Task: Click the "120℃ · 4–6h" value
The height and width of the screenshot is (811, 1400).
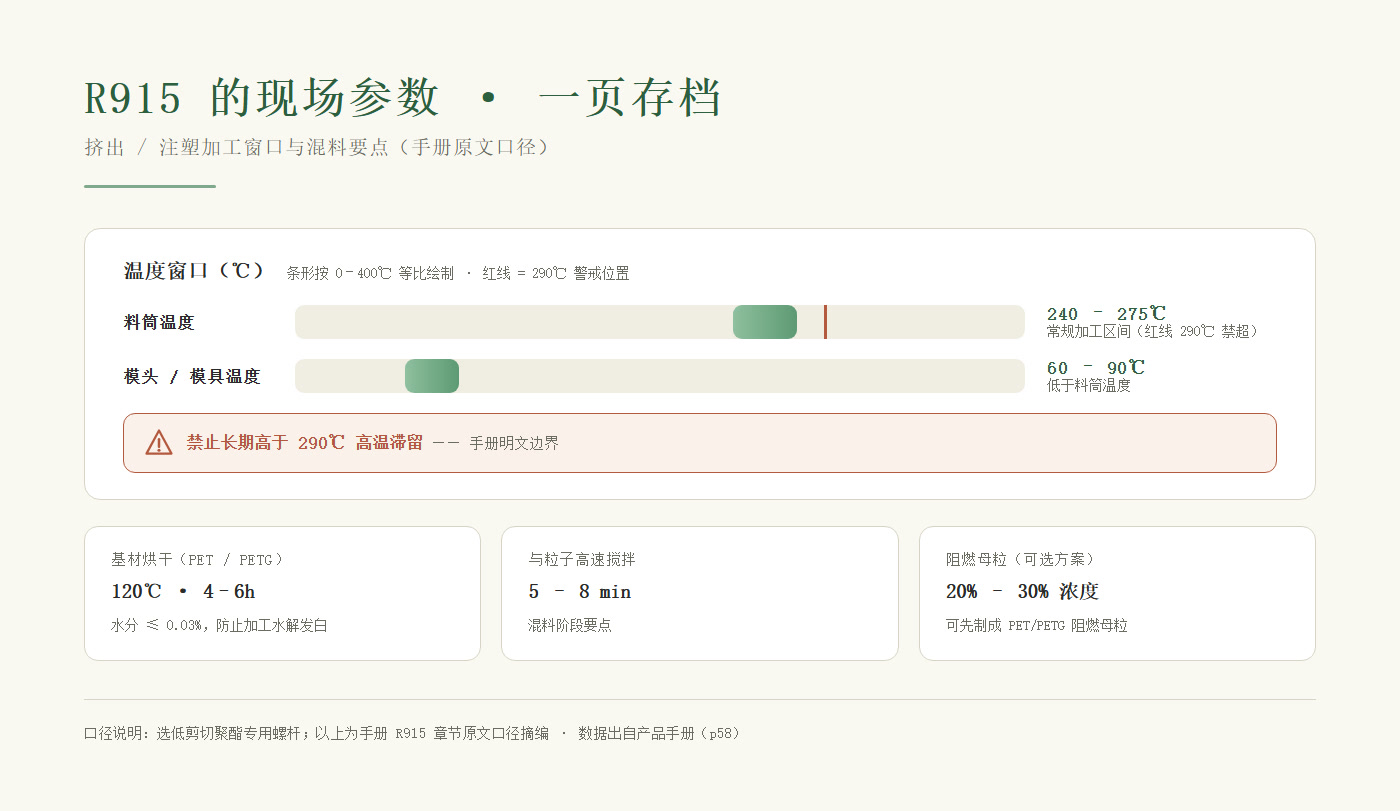Action: [x=183, y=591]
